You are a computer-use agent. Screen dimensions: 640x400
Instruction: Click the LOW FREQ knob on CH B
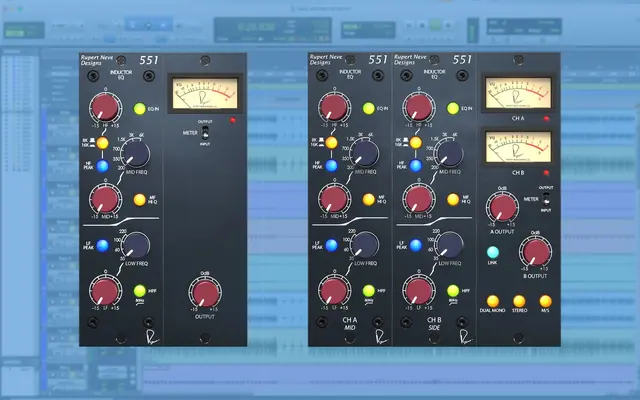pos(449,245)
